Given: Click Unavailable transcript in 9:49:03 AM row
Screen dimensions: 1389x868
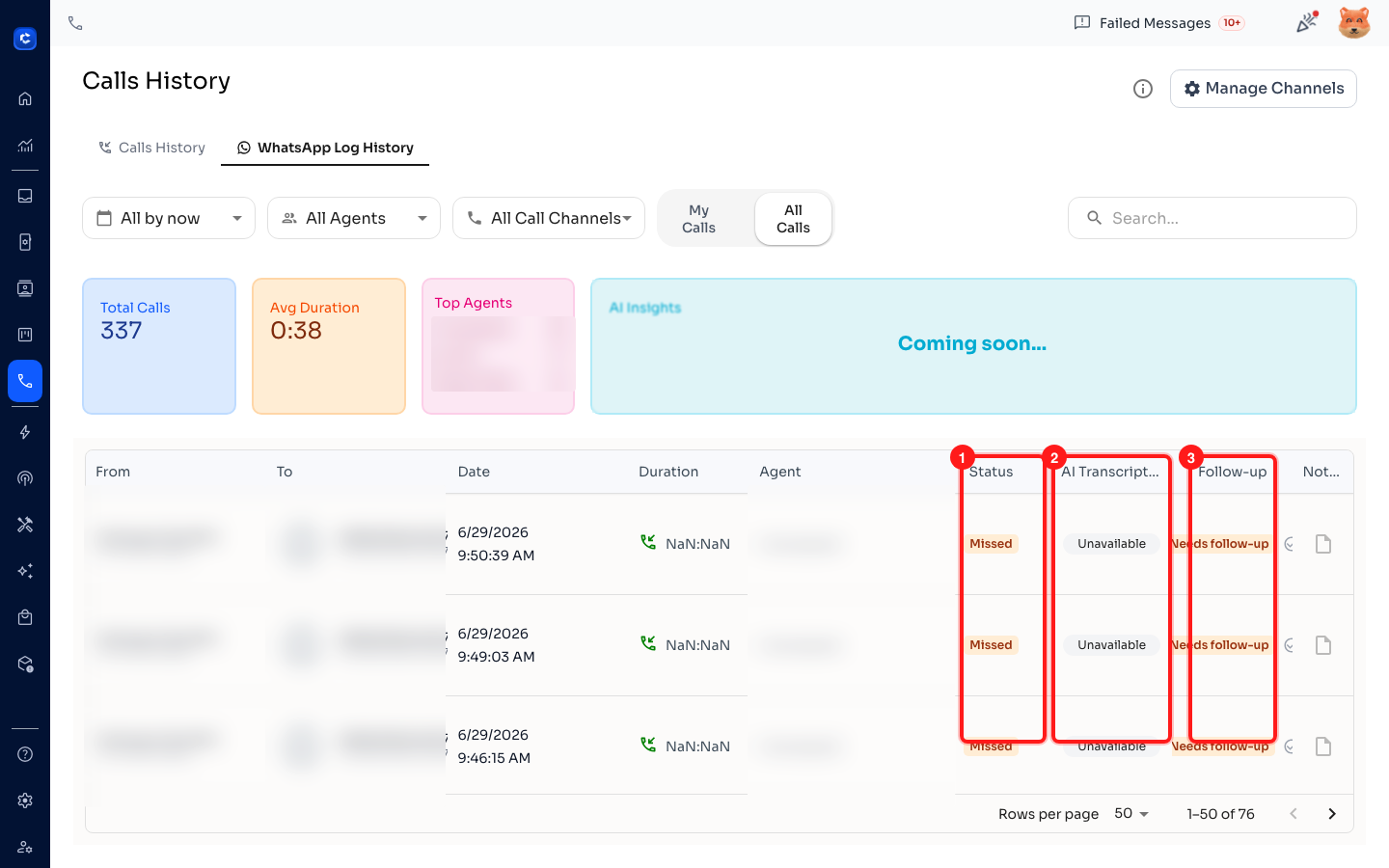Looking at the screenshot, I should tap(1112, 645).
